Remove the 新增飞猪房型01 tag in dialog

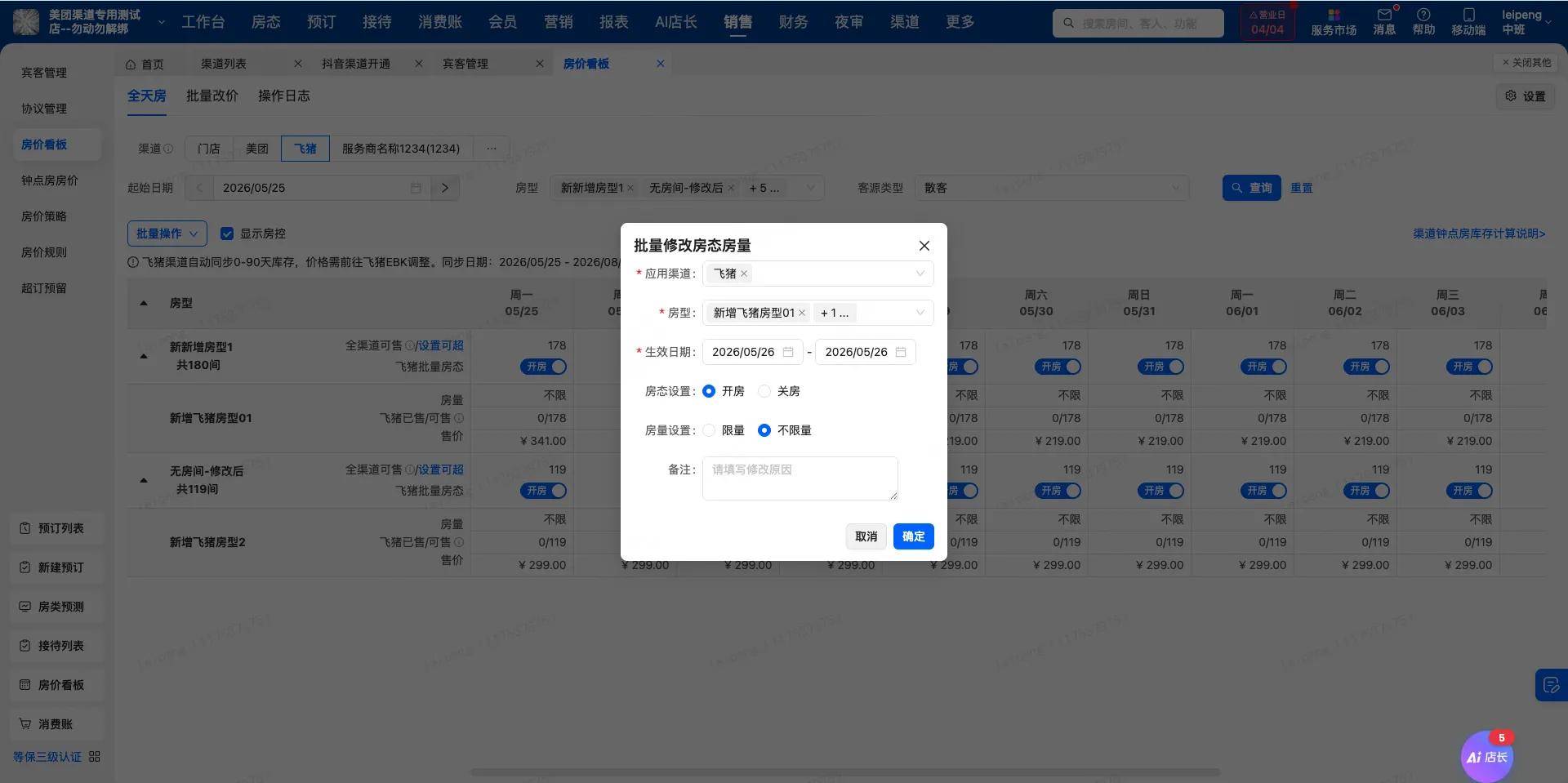coord(802,314)
